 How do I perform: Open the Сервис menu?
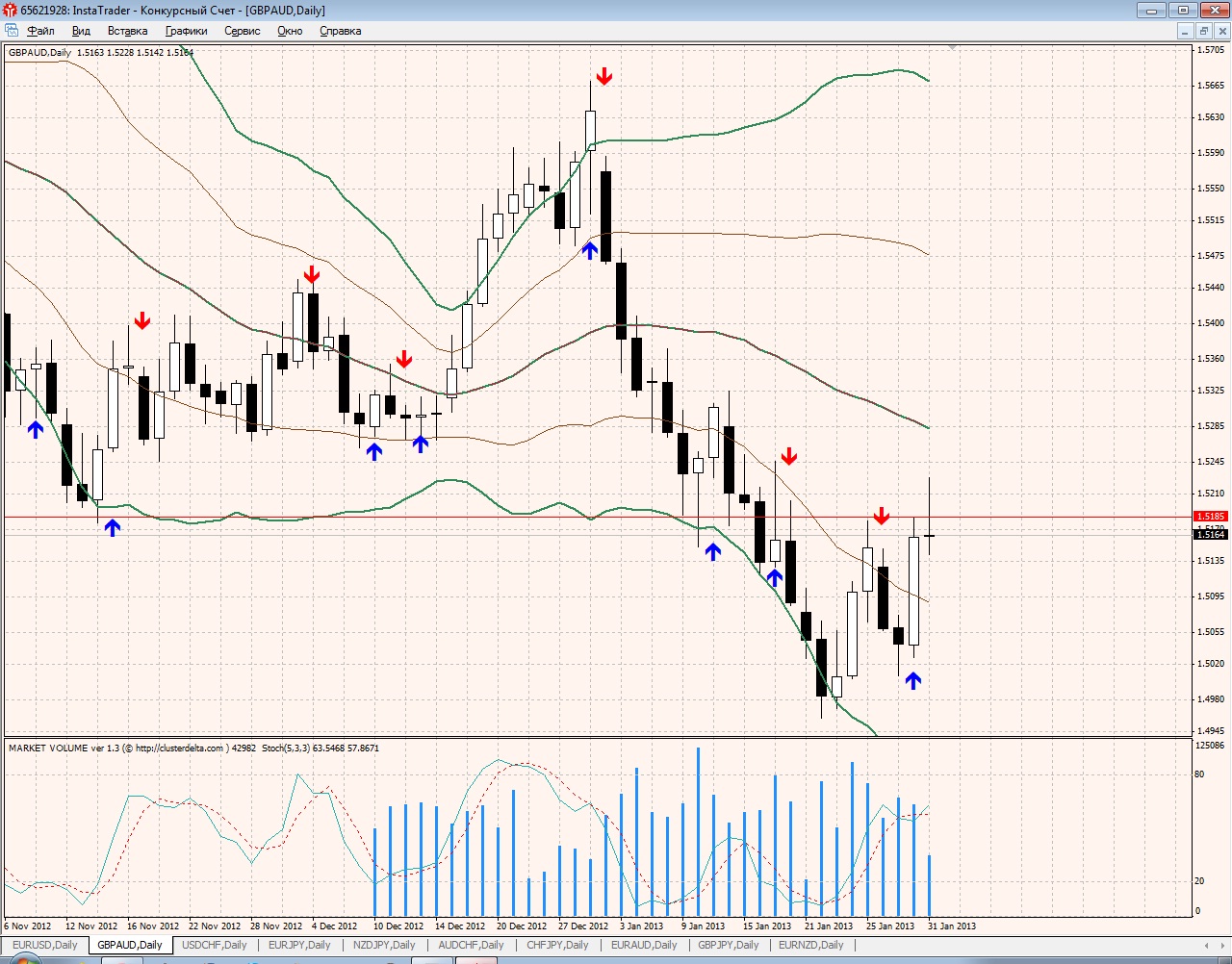click(x=243, y=31)
